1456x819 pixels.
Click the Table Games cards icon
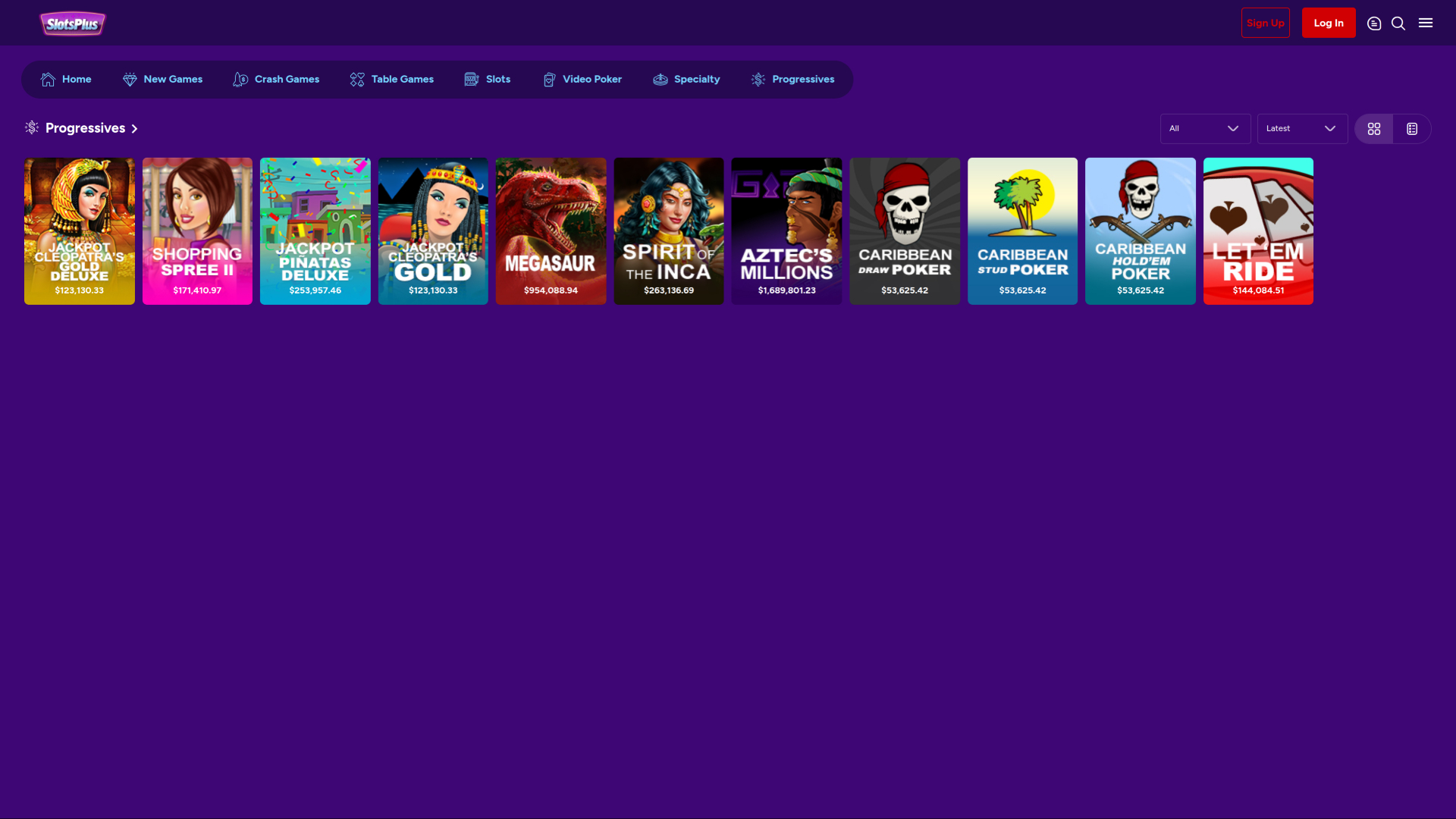pos(356,79)
